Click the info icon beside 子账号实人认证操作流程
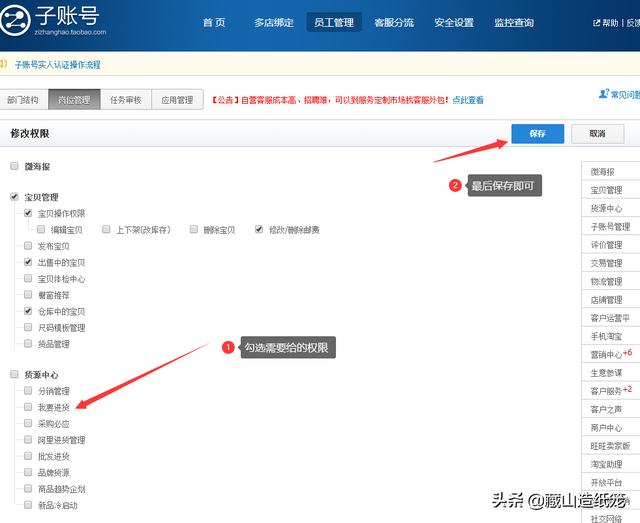 [x=5, y=64]
